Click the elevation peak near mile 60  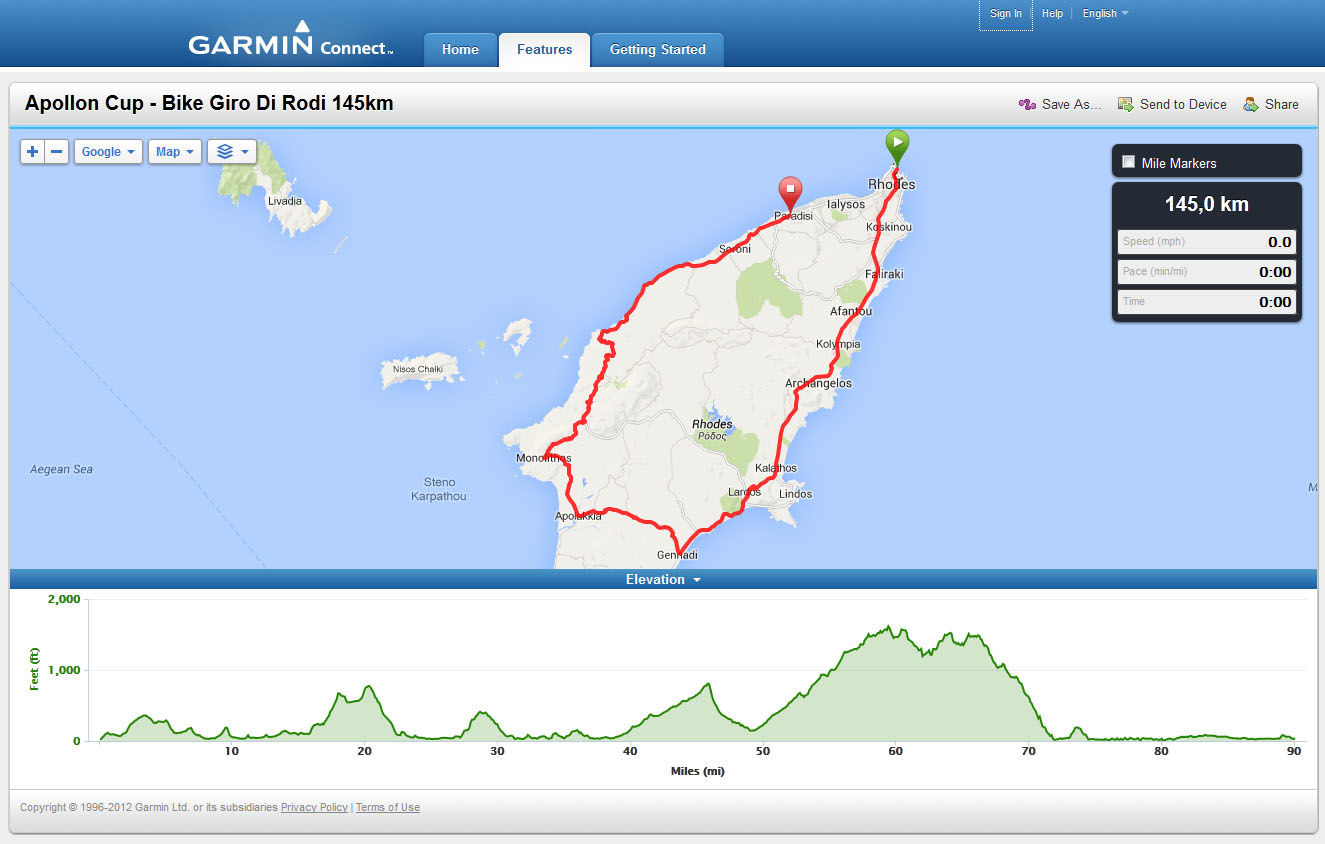pos(890,629)
